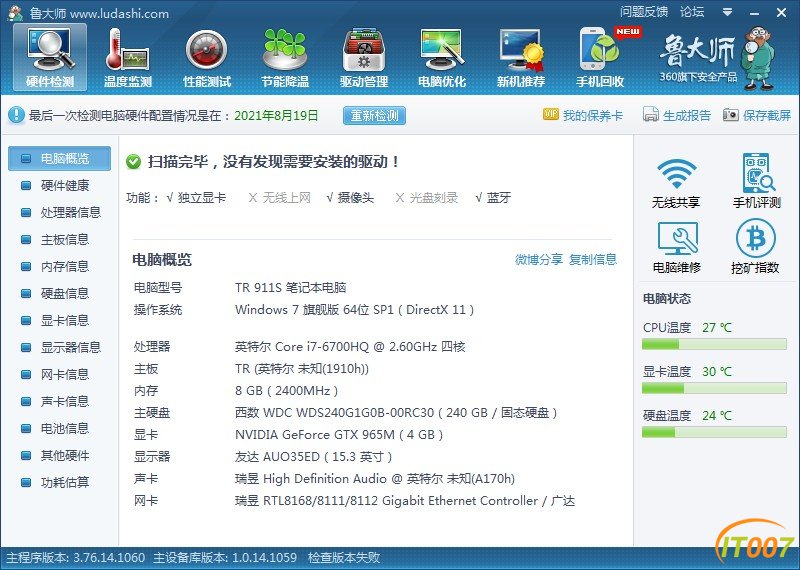Image resolution: width=800 pixels, height=570 pixels.
Task: Select 显示器信息 in sidebar
Action: pyautogui.click(x=59, y=348)
